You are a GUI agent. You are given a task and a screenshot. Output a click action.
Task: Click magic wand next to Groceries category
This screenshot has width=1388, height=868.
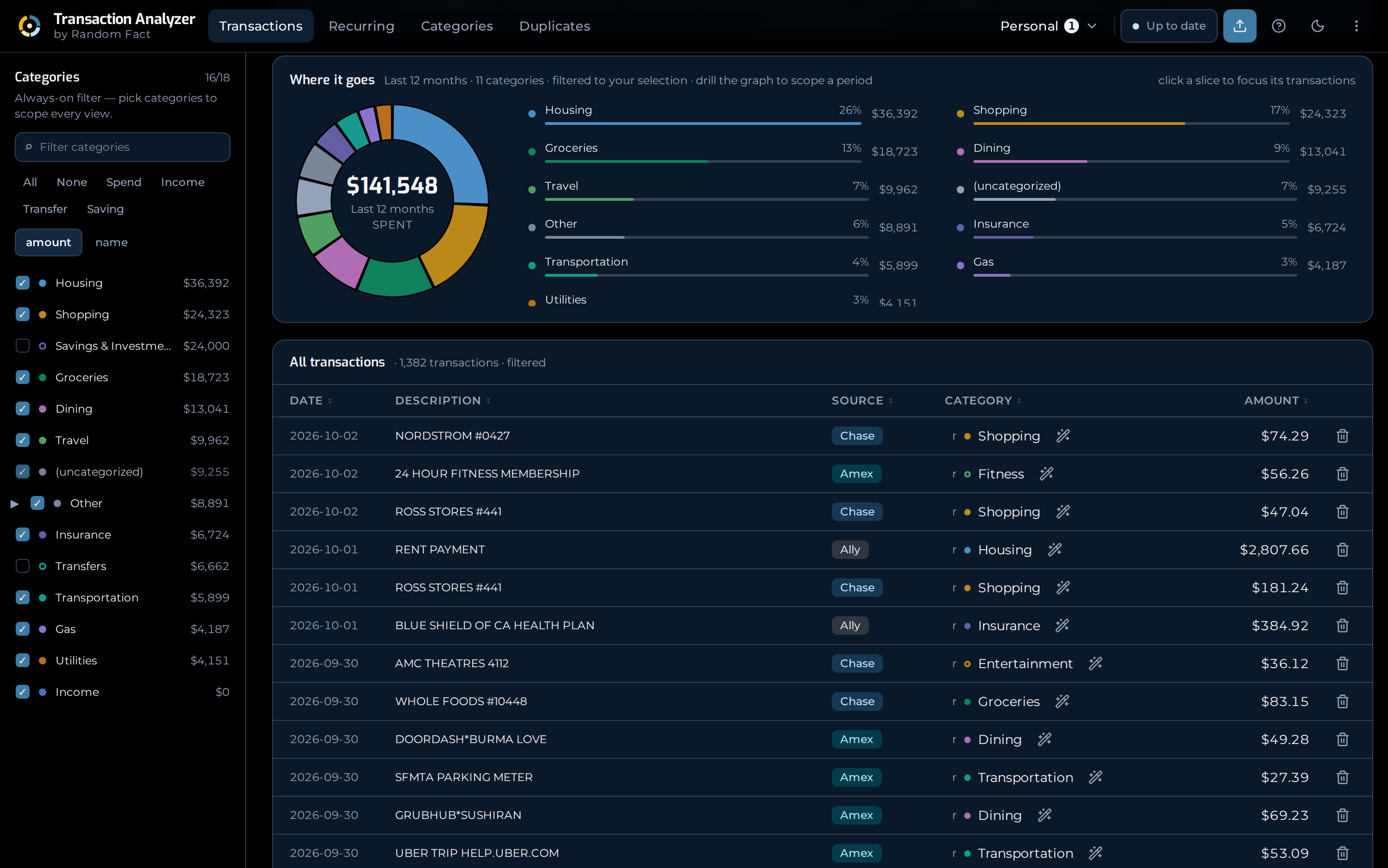[x=1063, y=701]
